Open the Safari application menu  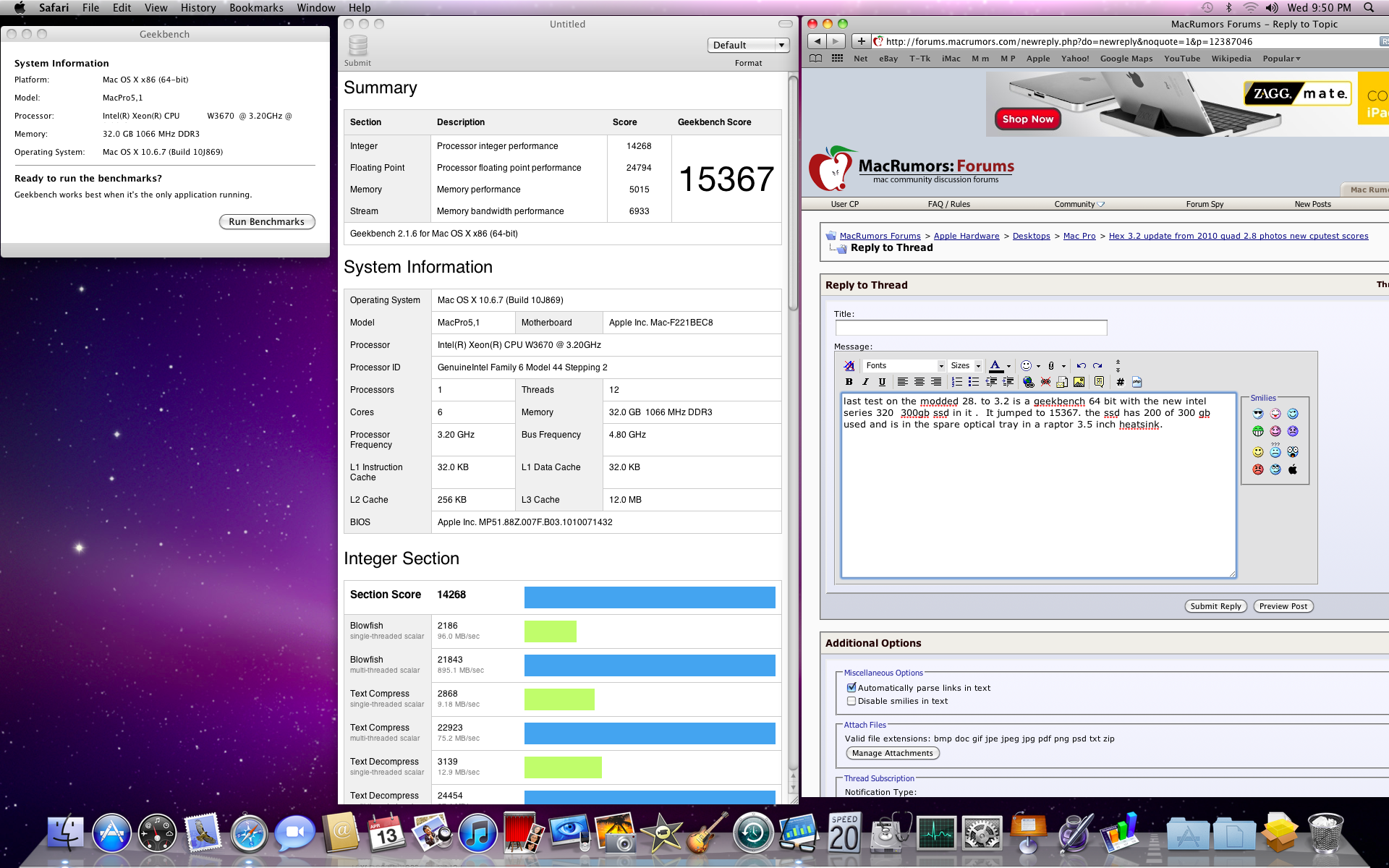54,8
